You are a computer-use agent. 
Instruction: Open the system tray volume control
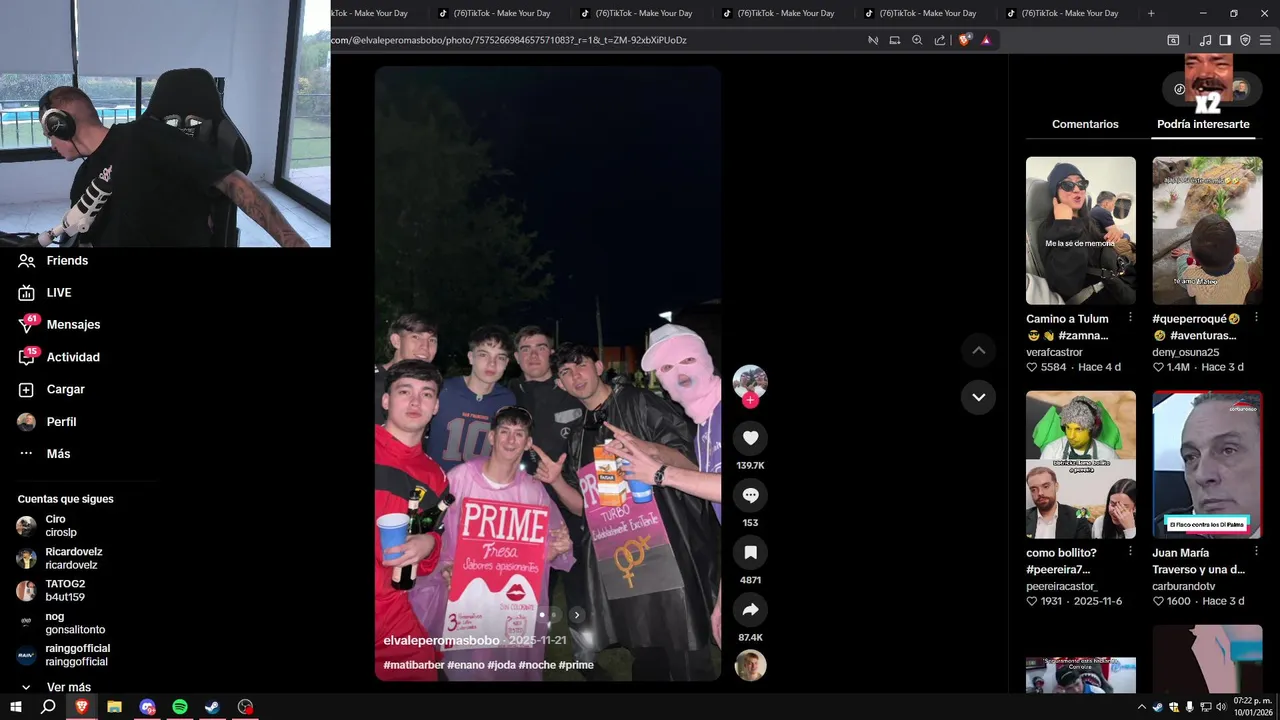1221,707
